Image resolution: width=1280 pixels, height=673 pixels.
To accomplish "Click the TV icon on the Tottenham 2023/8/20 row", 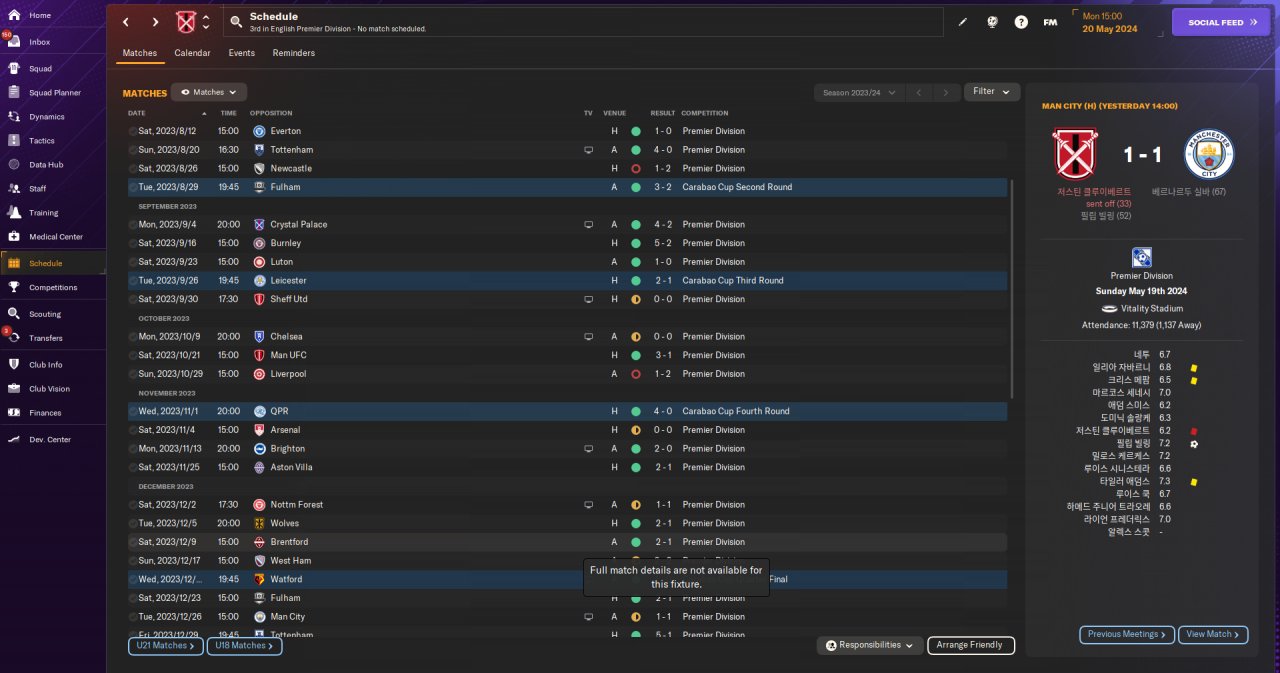I will click(x=589, y=150).
